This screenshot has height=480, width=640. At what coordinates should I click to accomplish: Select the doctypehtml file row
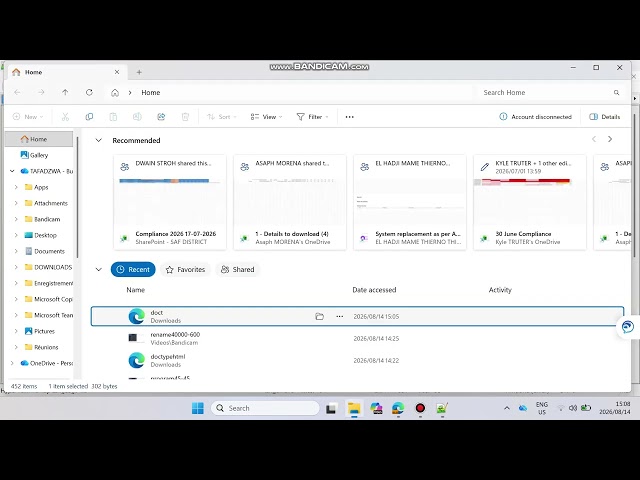(x=358, y=360)
